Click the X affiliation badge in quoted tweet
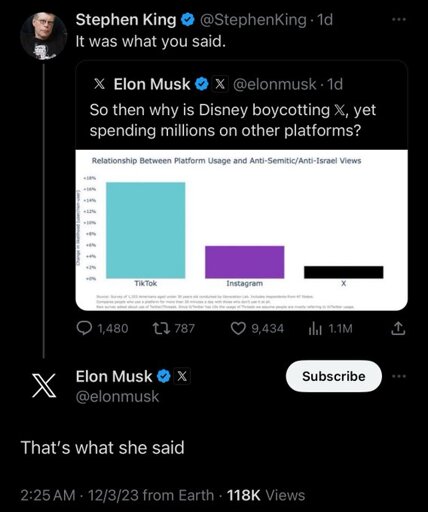The width and height of the screenshot is (428, 512). click(220, 84)
